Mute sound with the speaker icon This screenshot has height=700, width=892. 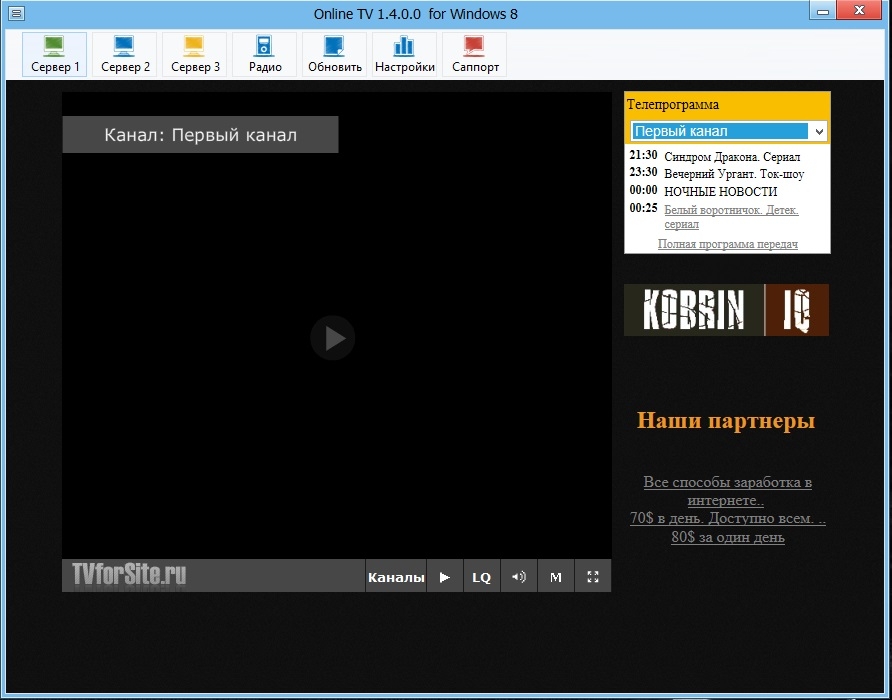click(x=518, y=577)
